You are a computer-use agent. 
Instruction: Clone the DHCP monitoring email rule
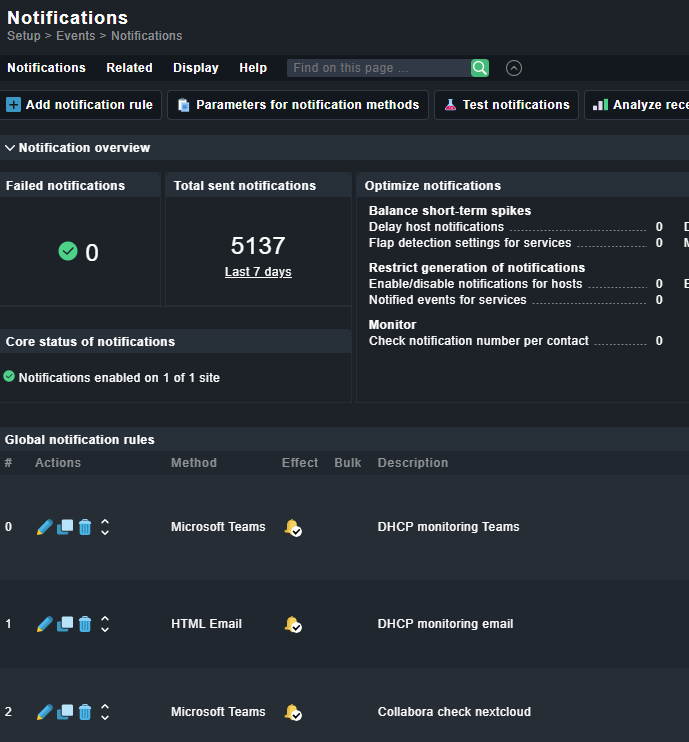coord(65,624)
